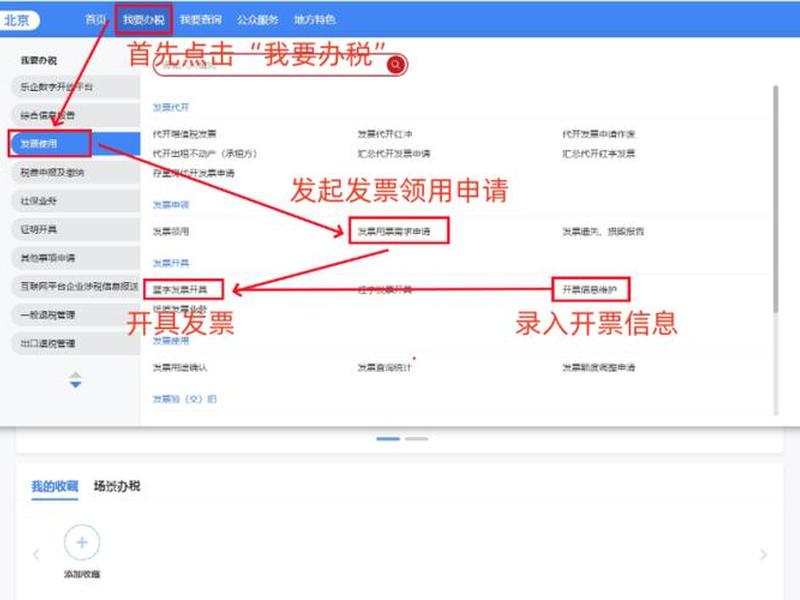Click the active blue carousel page indicator
The width and height of the screenshot is (800, 600).
pyautogui.click(x=388, y=439)
